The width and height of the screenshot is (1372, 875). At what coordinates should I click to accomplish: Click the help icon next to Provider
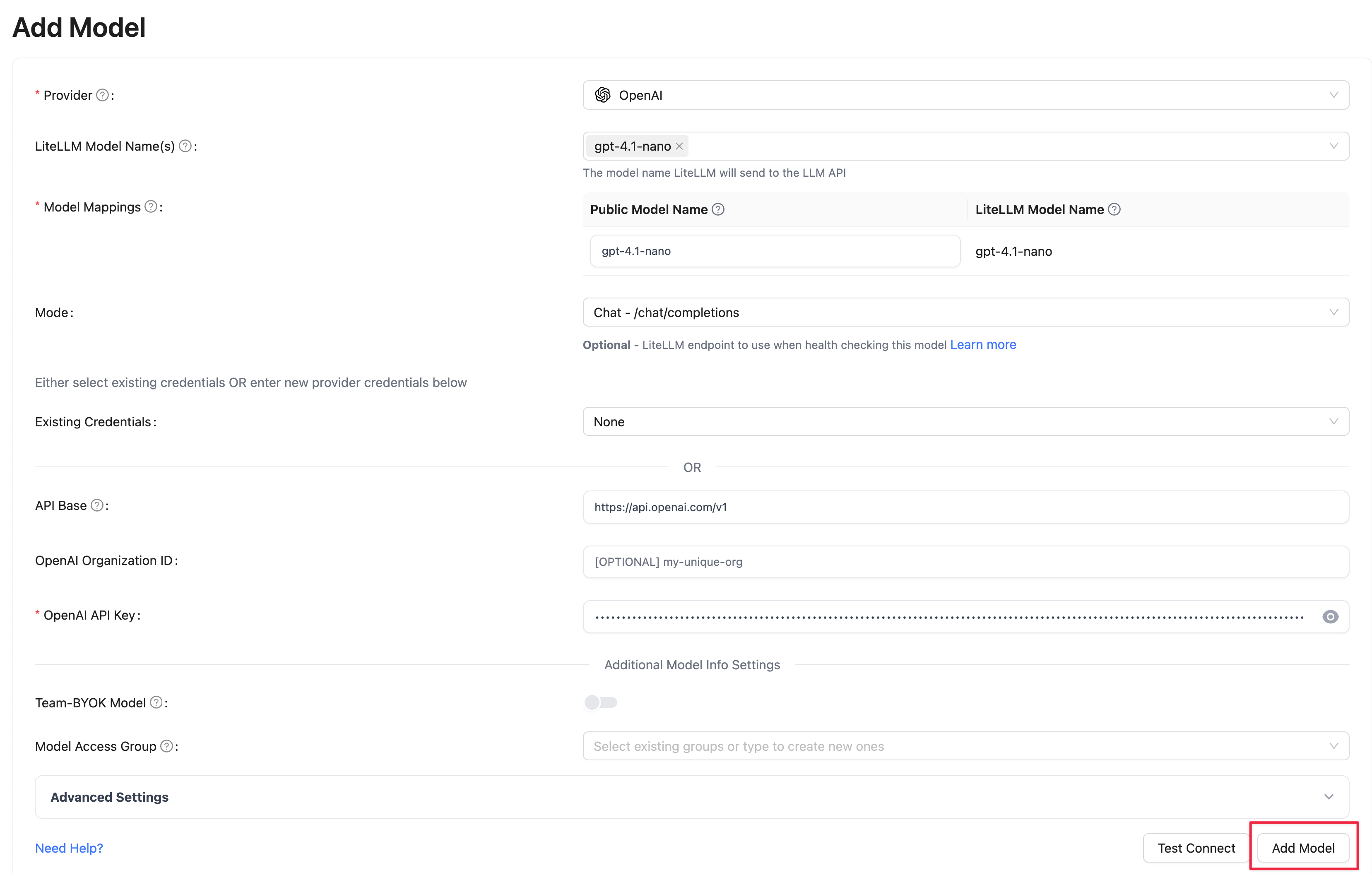103,95
